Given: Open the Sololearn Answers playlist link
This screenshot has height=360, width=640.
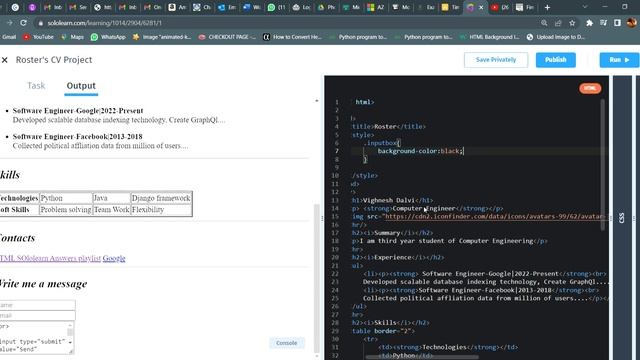Looking at the screenshot, I should [x=50, y=258].
